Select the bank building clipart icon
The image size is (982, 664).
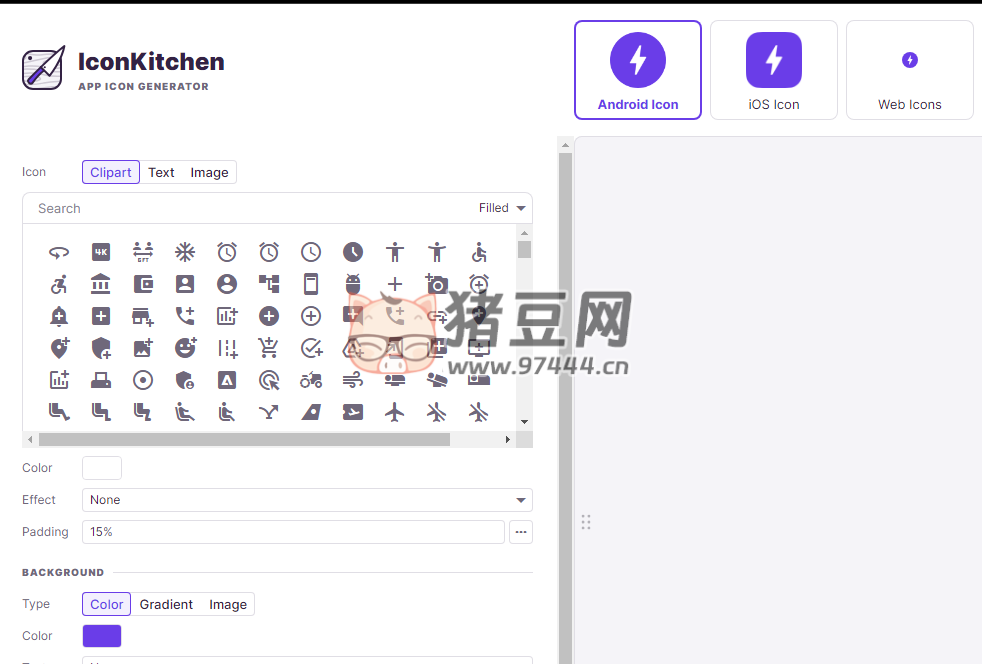point(101,283)
